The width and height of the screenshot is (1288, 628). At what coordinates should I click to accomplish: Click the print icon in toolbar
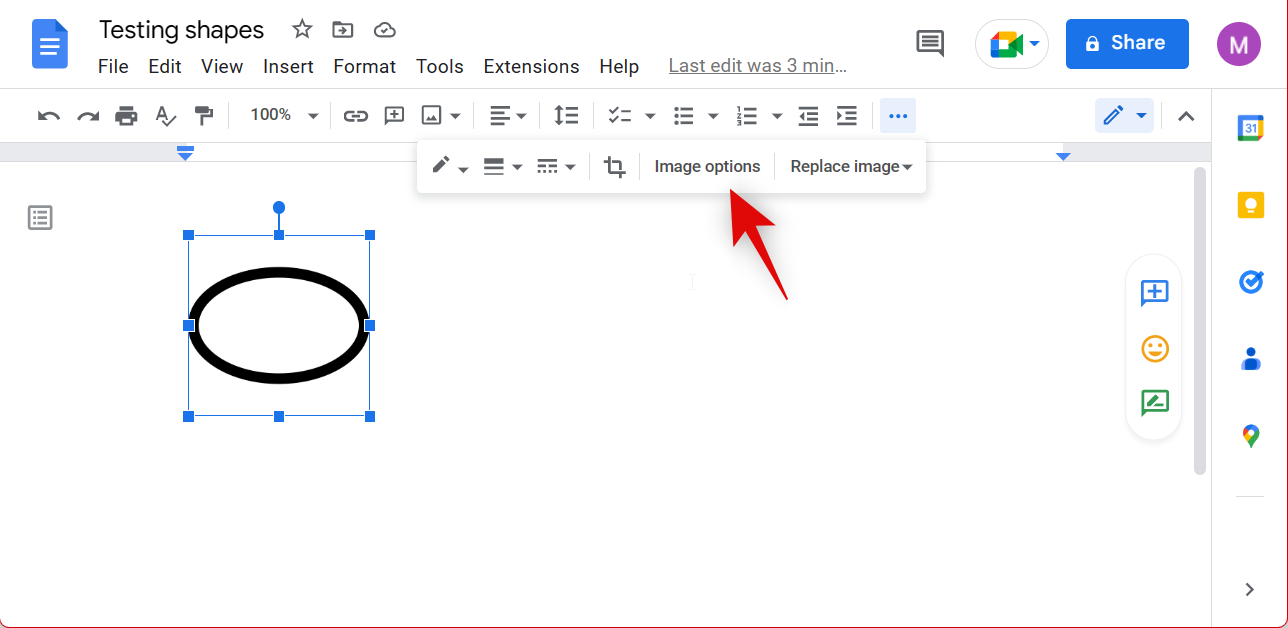click(126, 116)
